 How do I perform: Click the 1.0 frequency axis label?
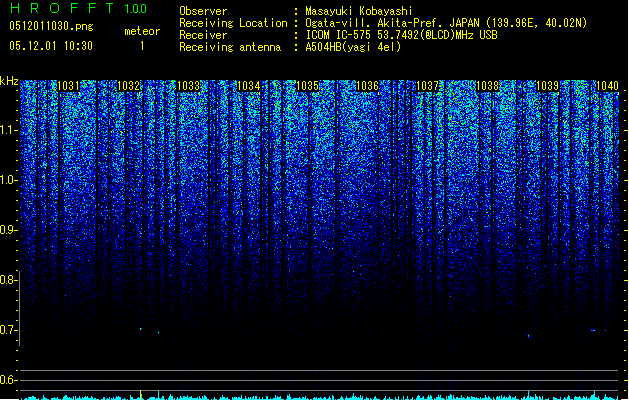pyautogui.click(x=8, y=180)
